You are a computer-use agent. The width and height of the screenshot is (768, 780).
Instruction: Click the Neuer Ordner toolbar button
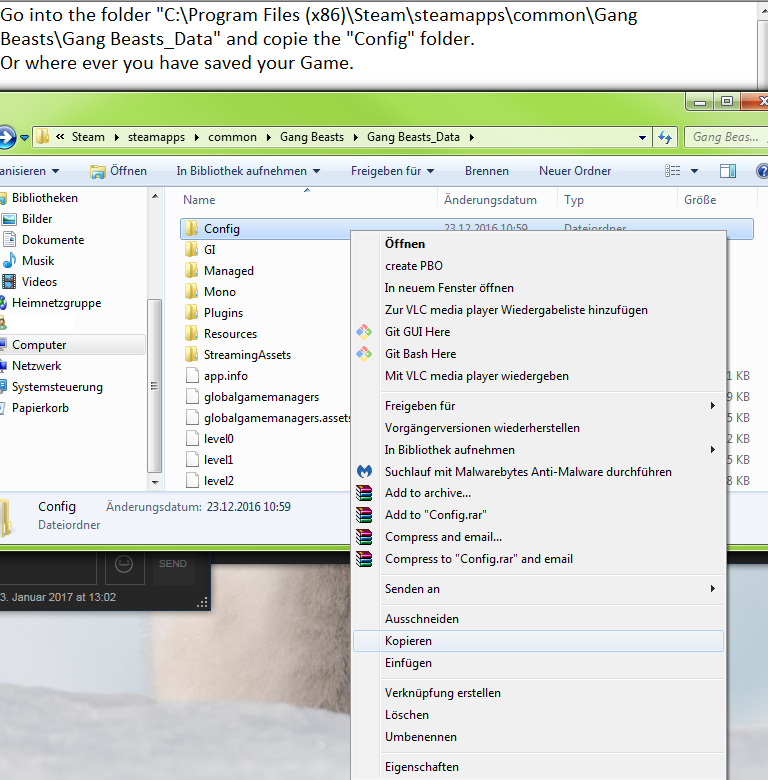pos(575,171)
